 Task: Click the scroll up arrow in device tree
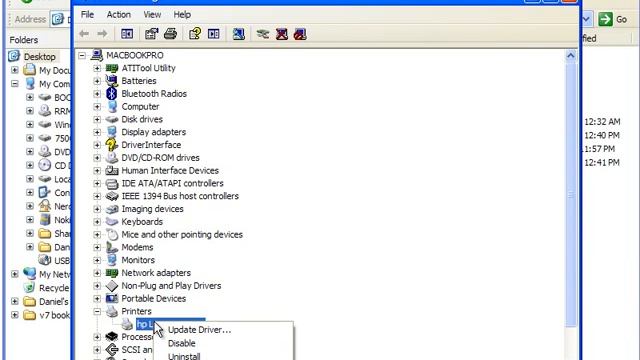571,55
